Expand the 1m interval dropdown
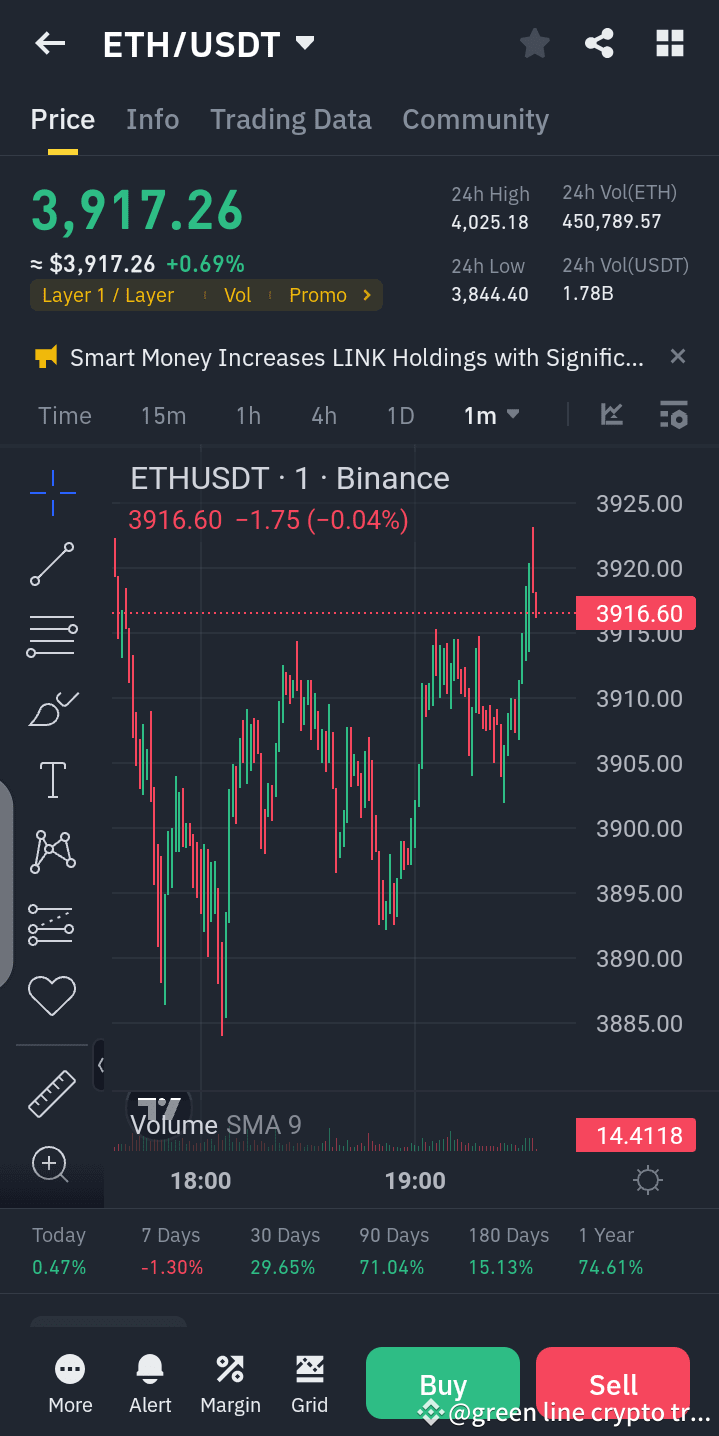This screenshot has height=1436, width=719. pyautogui.click(x=491, y=415)
